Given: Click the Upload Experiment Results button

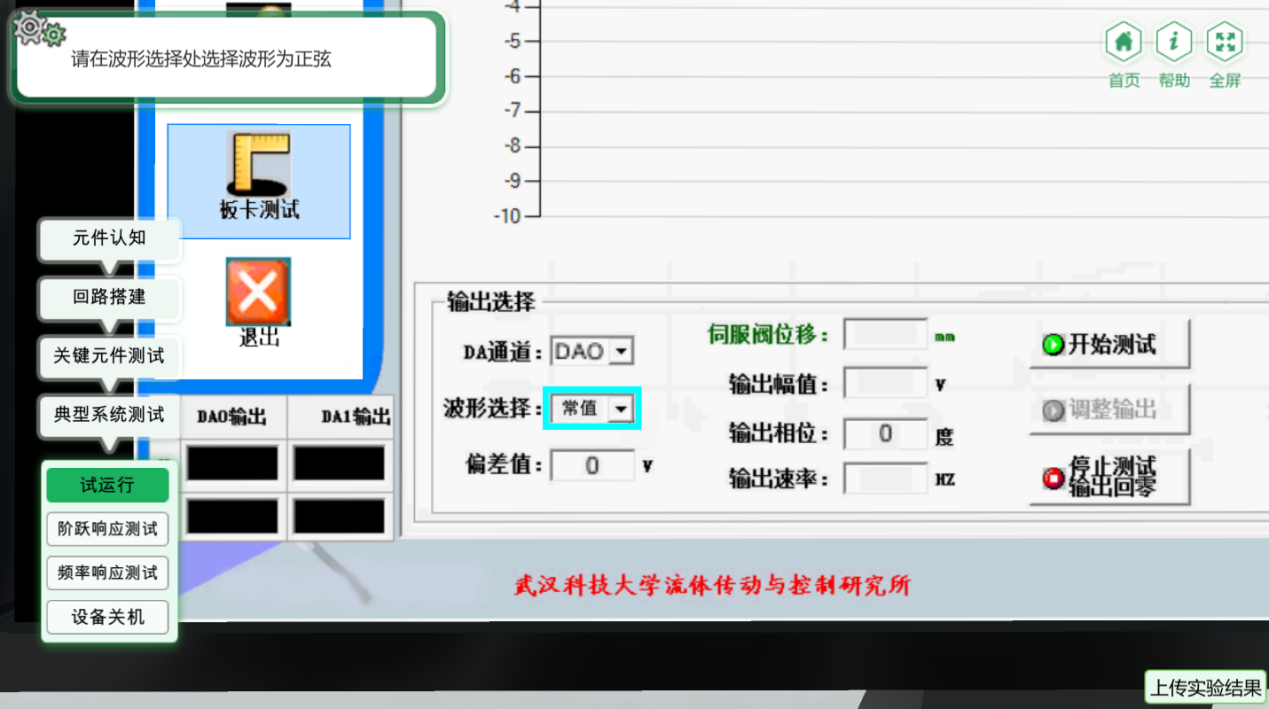Looking at the screenshot, I should [1205, 688].
